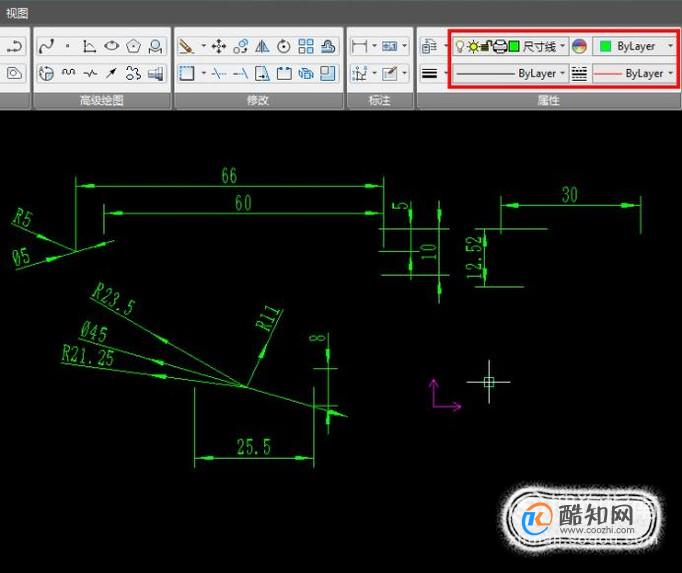The height and width of the screenshot is (573, 682).
Task: Toggle layer freeze sun icon
Action: [x=473, y=47]
